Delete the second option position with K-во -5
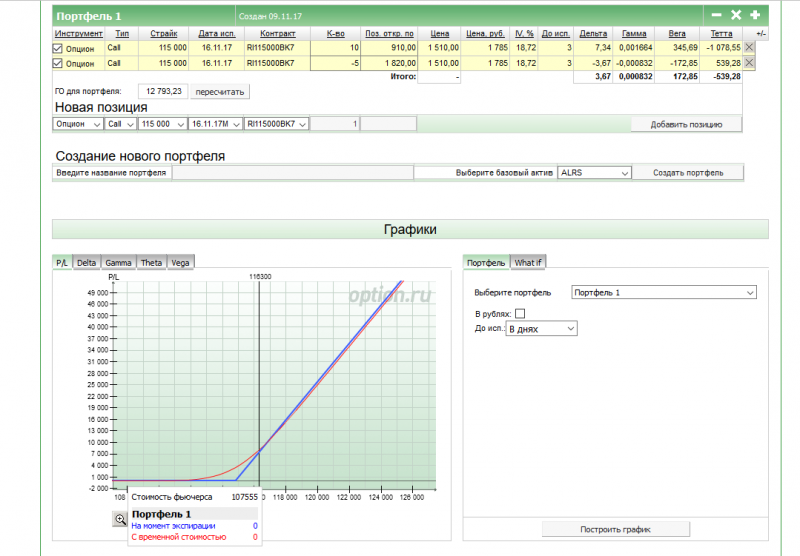 (749, 62)
